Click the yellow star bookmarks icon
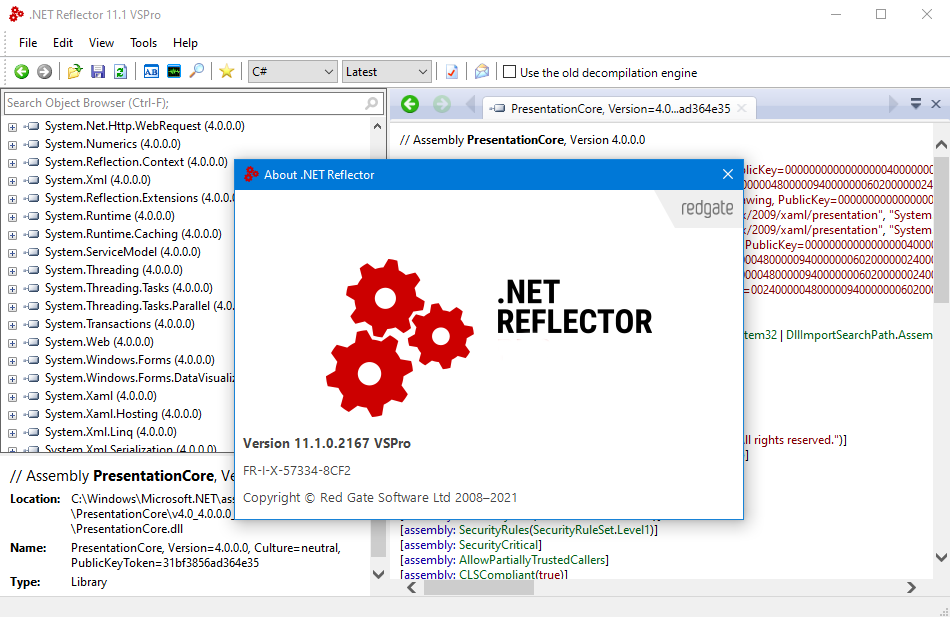The height and width of the screenshot is (617, 950). 227,72
